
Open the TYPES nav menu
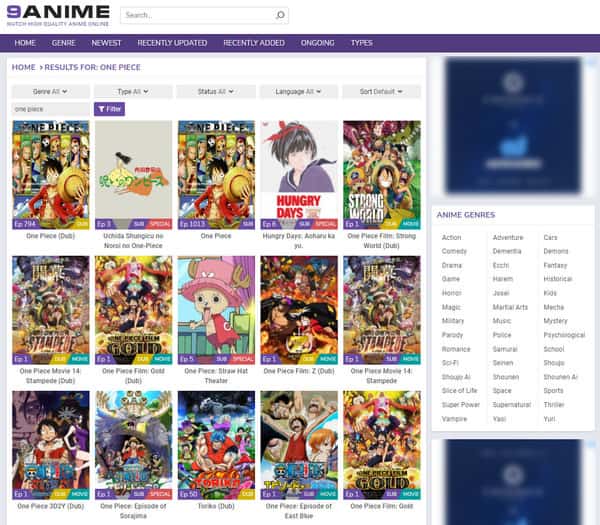point(362,43)
